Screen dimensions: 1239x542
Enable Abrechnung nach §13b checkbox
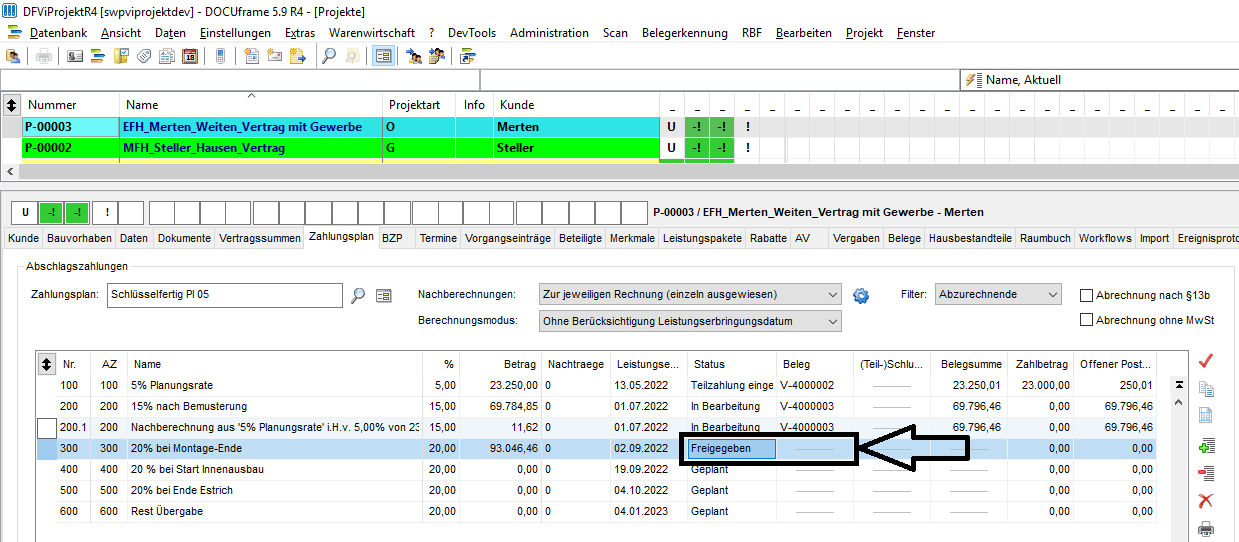click(x=1086, y=295)
